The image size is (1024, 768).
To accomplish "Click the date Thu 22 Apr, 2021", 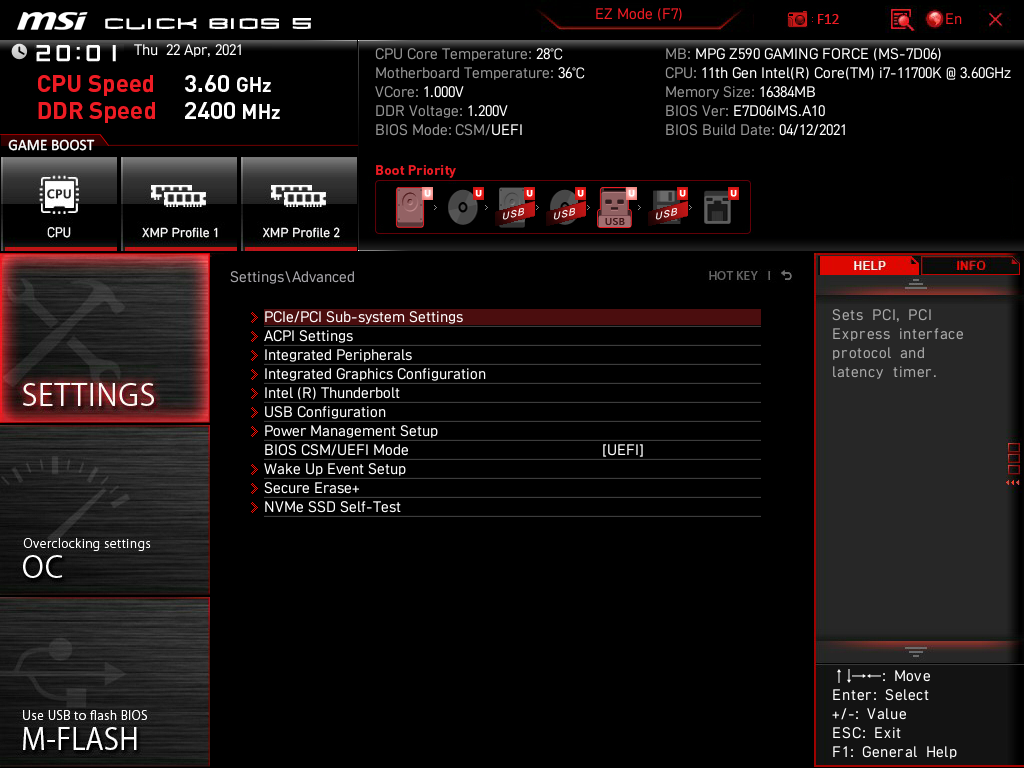I will pyautogui.click(x=188, y=50).
